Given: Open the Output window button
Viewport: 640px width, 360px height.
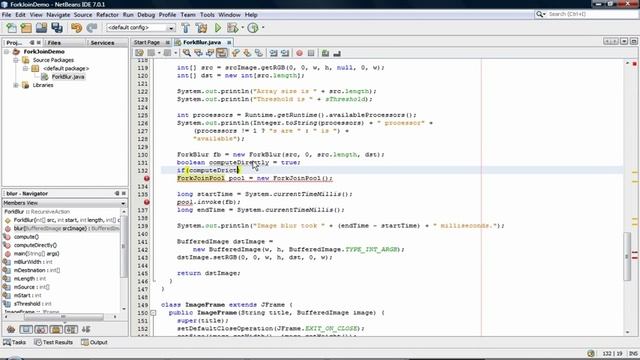Looking at the screenshot, I should pyautogui.click(x=94, y=342).
